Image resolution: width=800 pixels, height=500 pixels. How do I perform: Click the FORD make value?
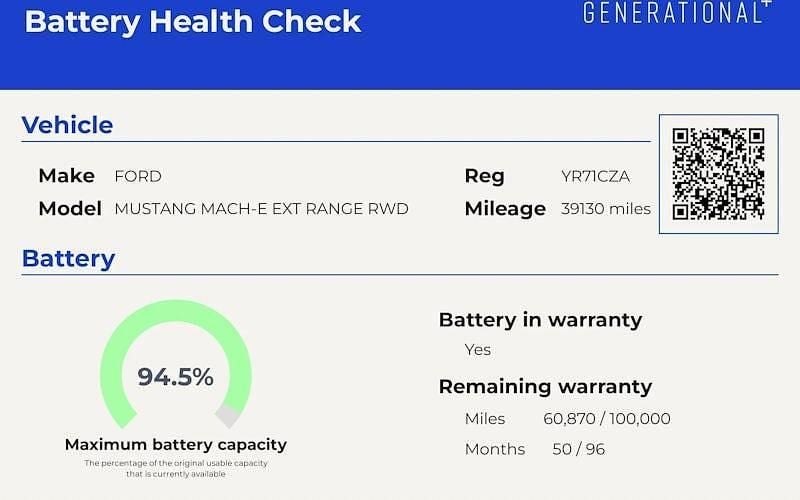coord(138,177)
